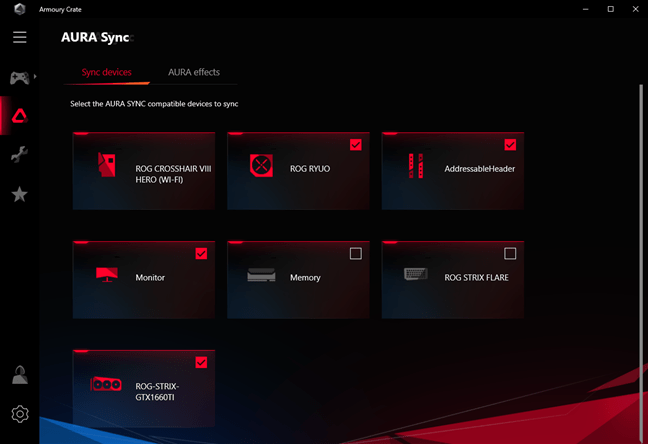648x444 pixels.
Task: Uncheck the ROG-STRIX-GTX1660TI sync checkbox
Action: tap(201, 363)
